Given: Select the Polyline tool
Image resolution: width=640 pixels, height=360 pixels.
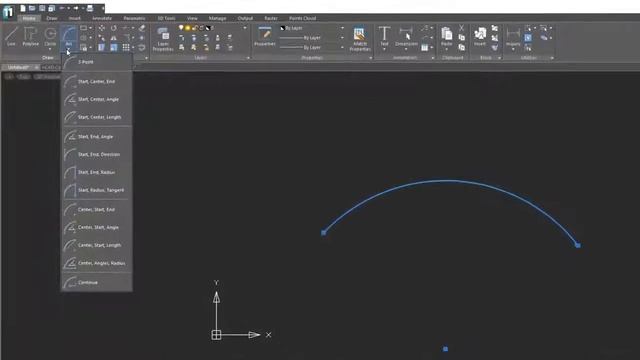Looking at the screenshot, I should (30, 36).
